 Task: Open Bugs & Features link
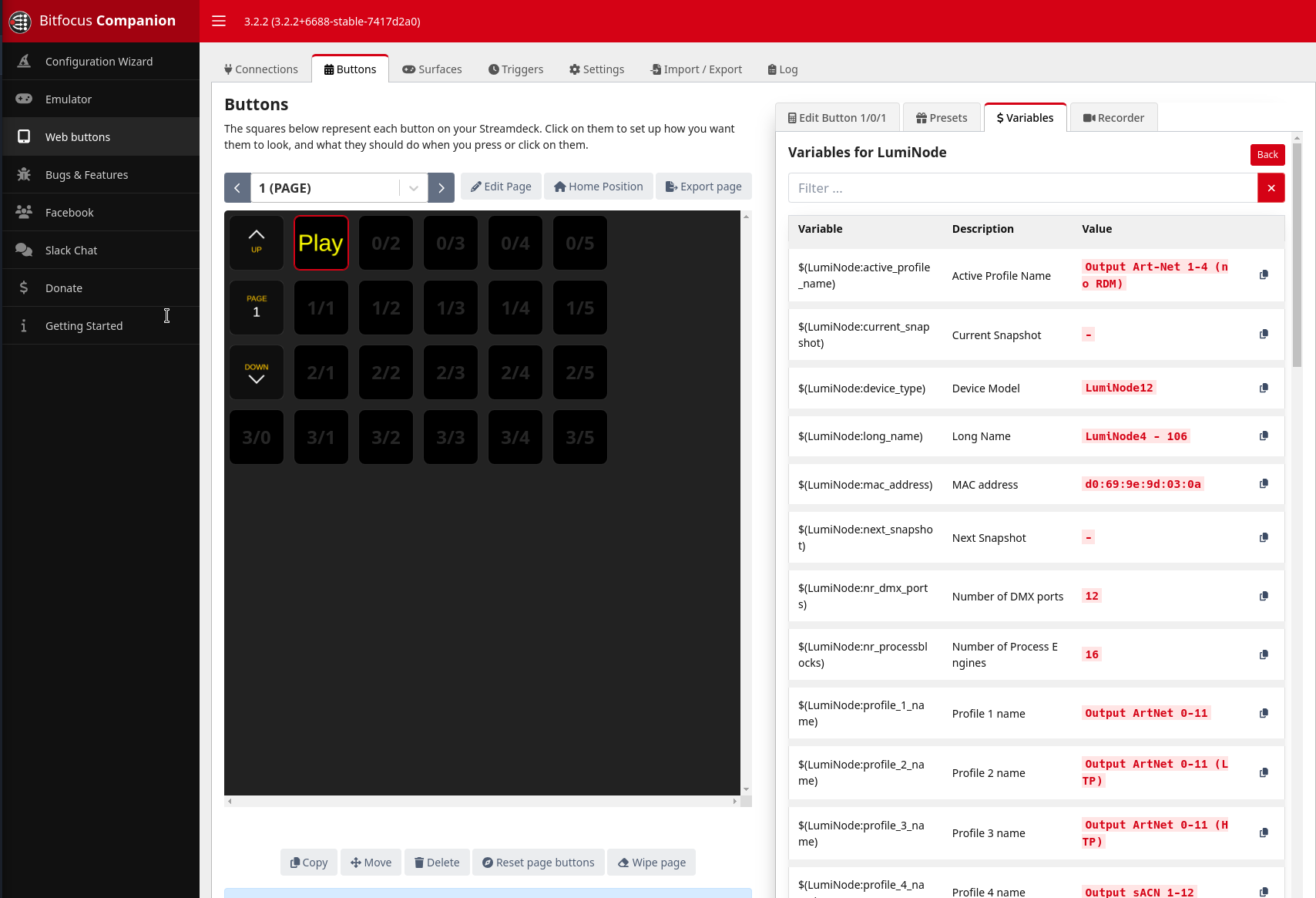point(86,175)
